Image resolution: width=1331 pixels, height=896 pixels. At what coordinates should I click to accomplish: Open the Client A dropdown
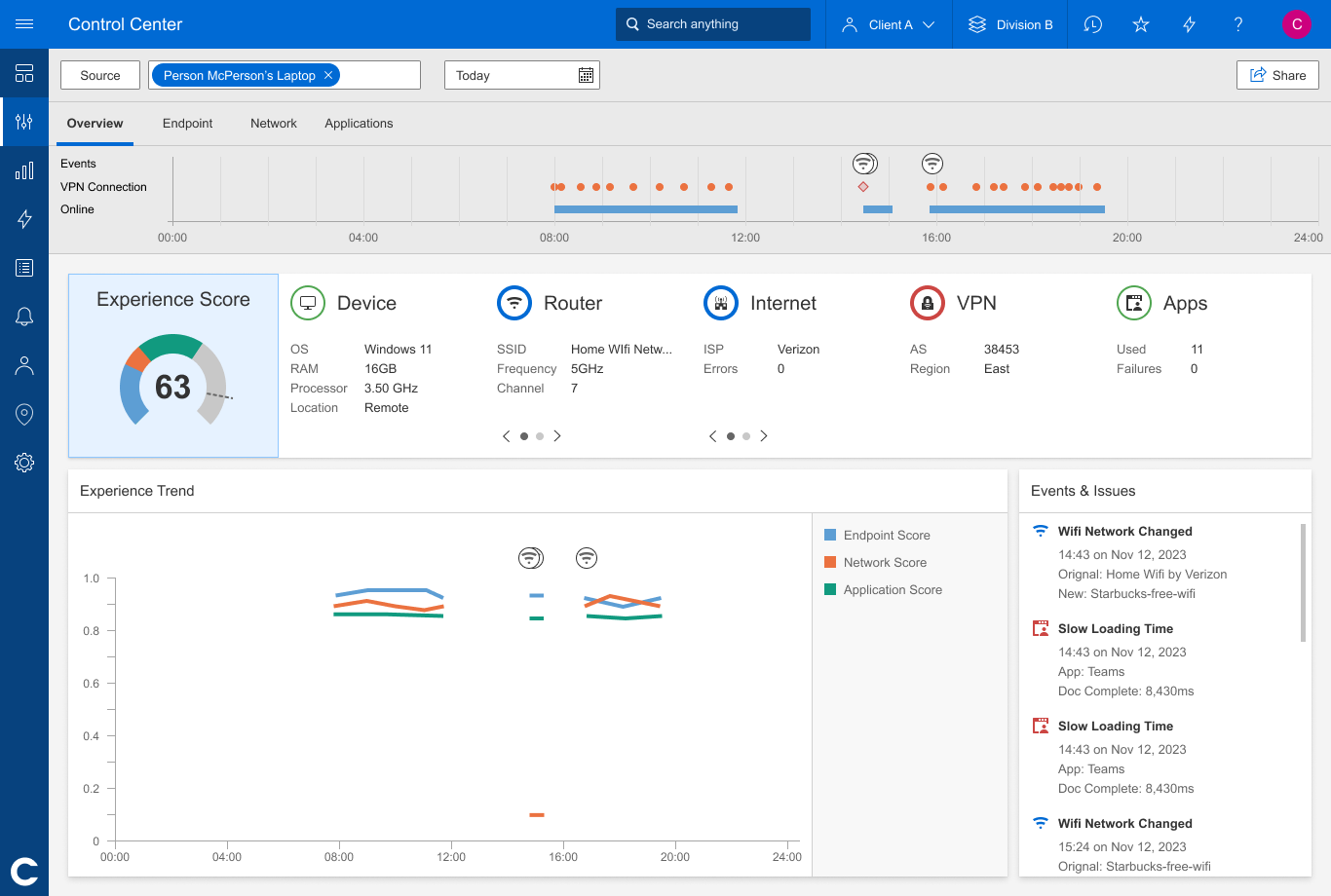coord(888,24)
